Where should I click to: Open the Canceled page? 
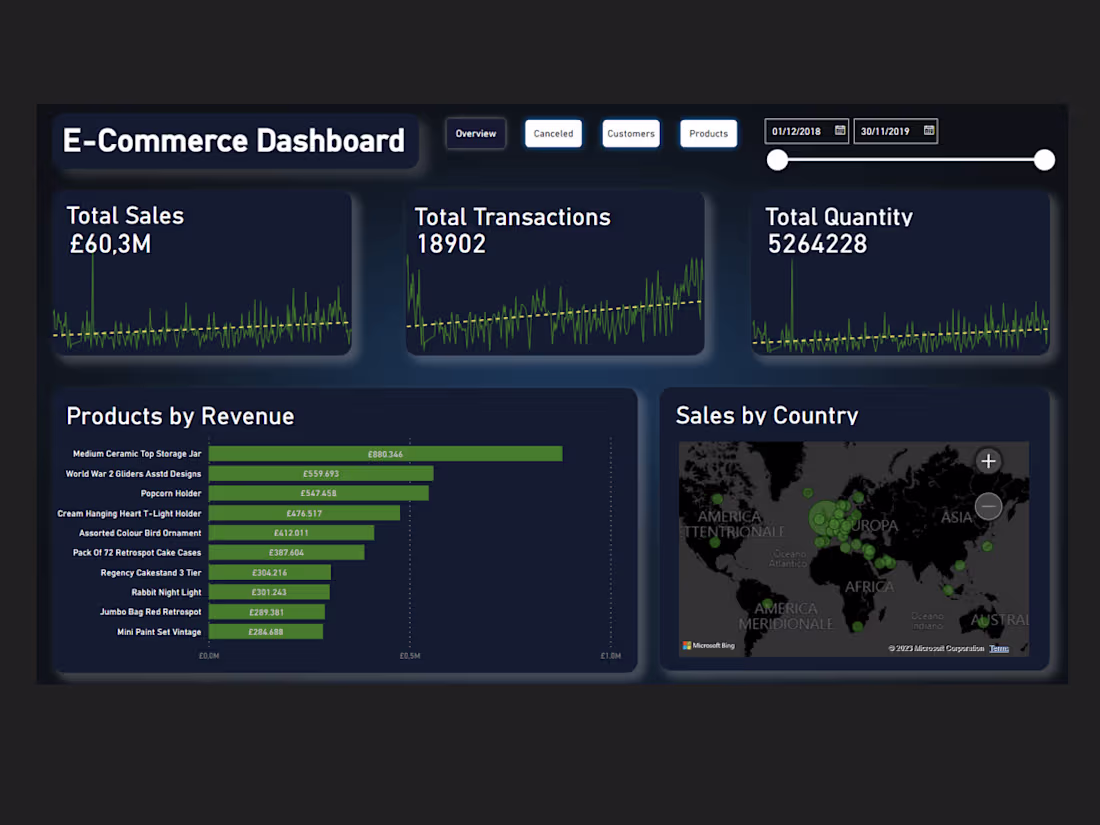(x=553, y=133)
